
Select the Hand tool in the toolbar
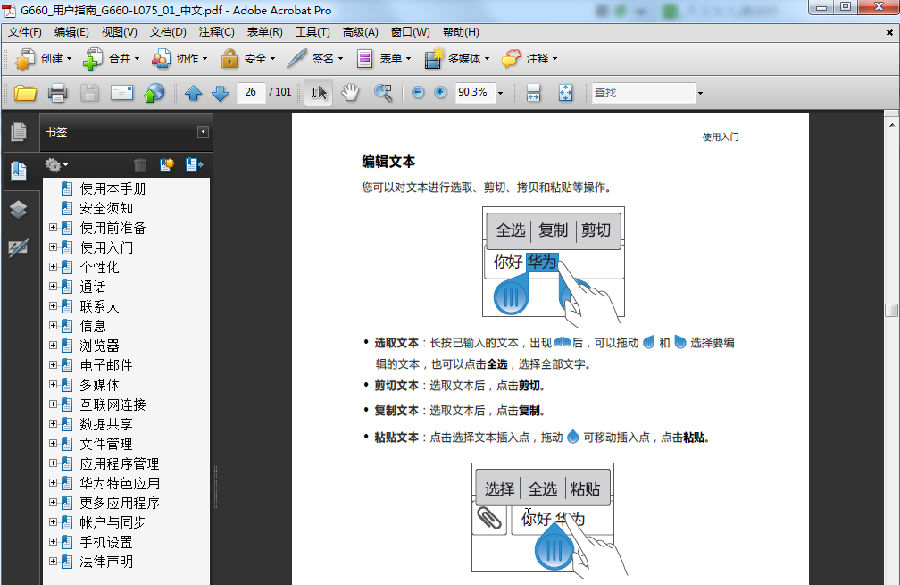click(x=350, y=92)
